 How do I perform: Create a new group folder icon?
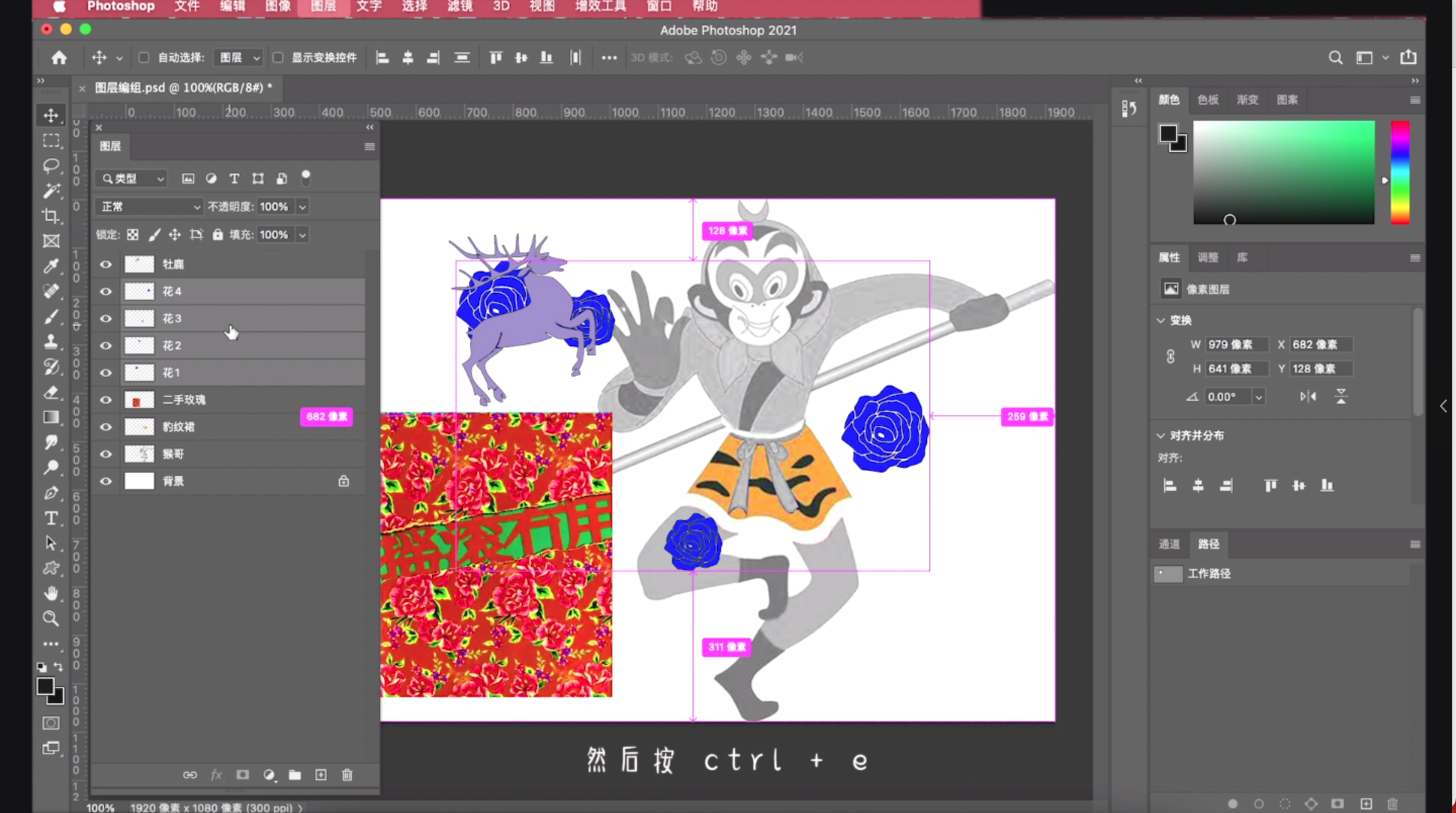(294, 775)
